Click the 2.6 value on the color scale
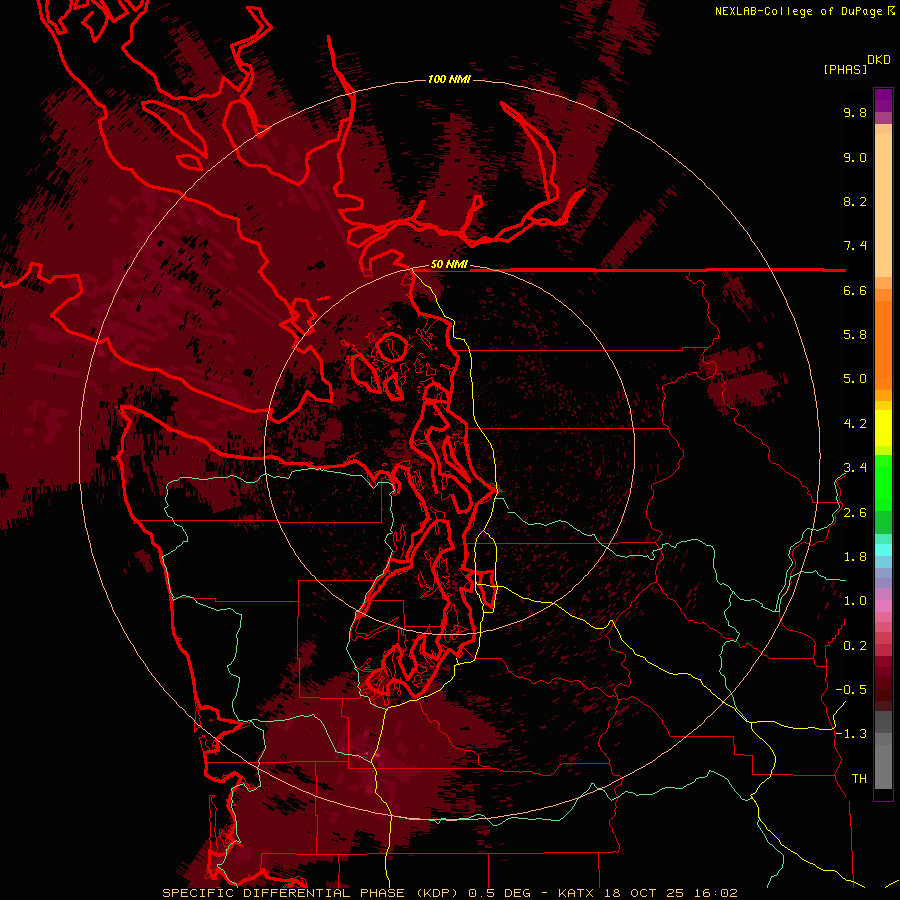The width and height of the screenshot is (900, 900). point(855,513)
